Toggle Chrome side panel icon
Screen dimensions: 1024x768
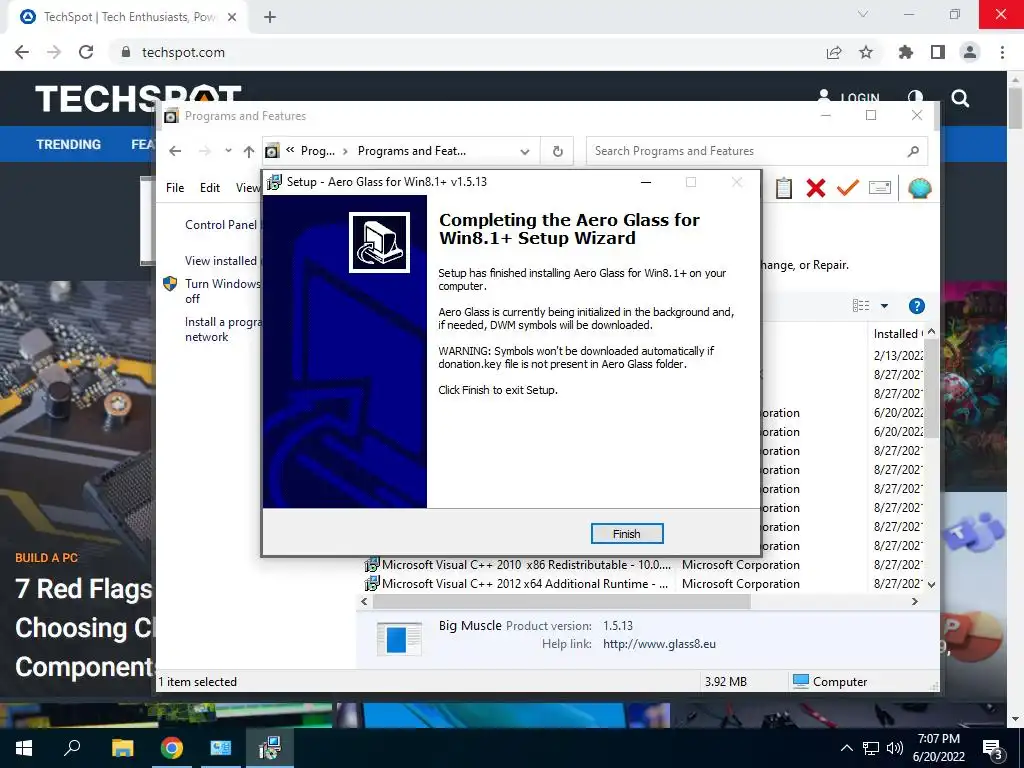point(938,52)
